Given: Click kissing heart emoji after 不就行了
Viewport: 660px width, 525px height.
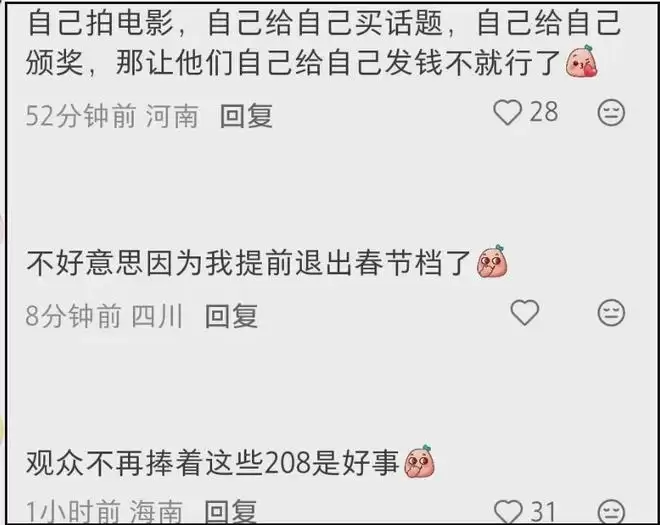Looking at the screenshot, I should click(x=581, y=61).
